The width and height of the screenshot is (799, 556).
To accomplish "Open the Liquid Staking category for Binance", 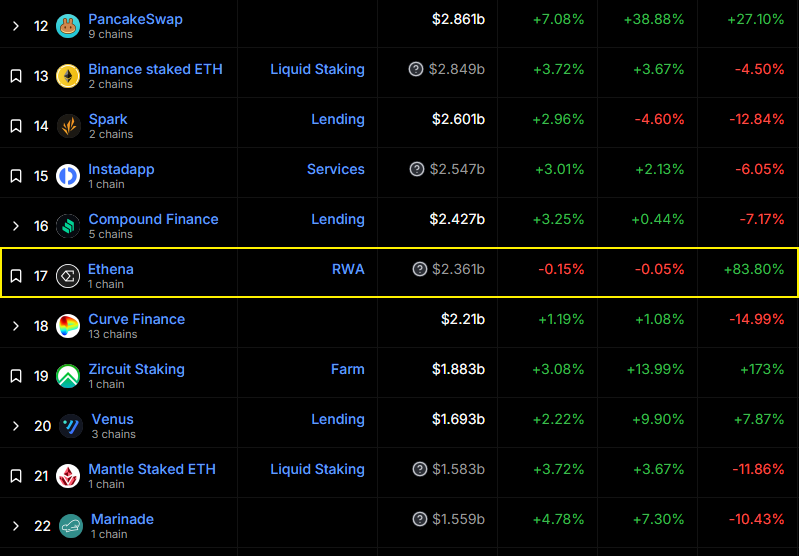I will click(317, 69).
